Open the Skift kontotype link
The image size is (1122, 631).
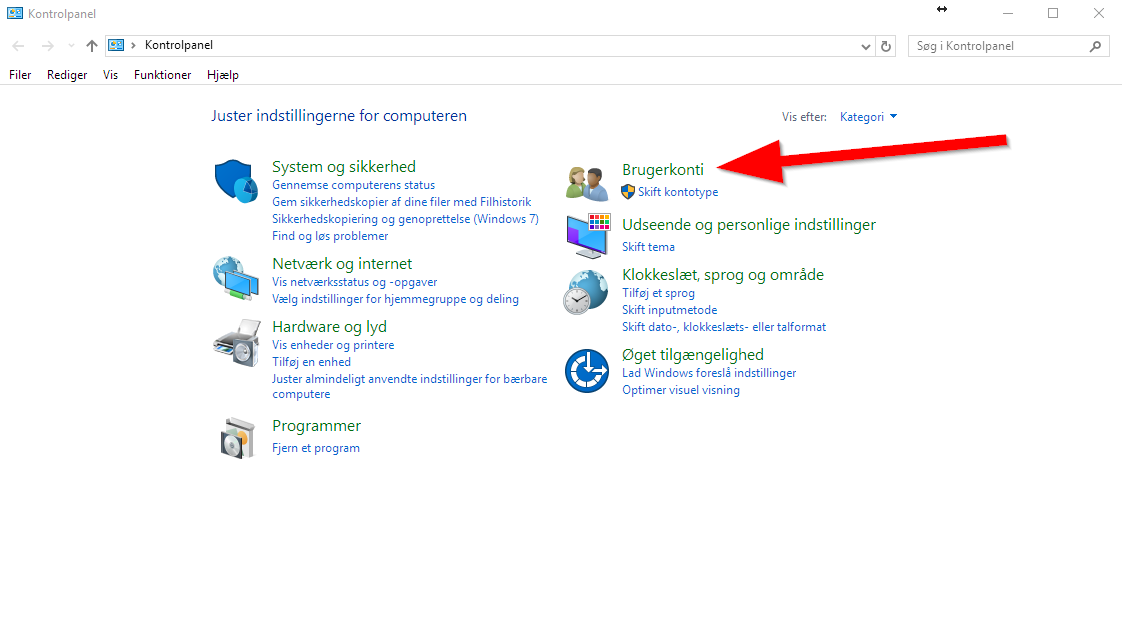[677, 192]
